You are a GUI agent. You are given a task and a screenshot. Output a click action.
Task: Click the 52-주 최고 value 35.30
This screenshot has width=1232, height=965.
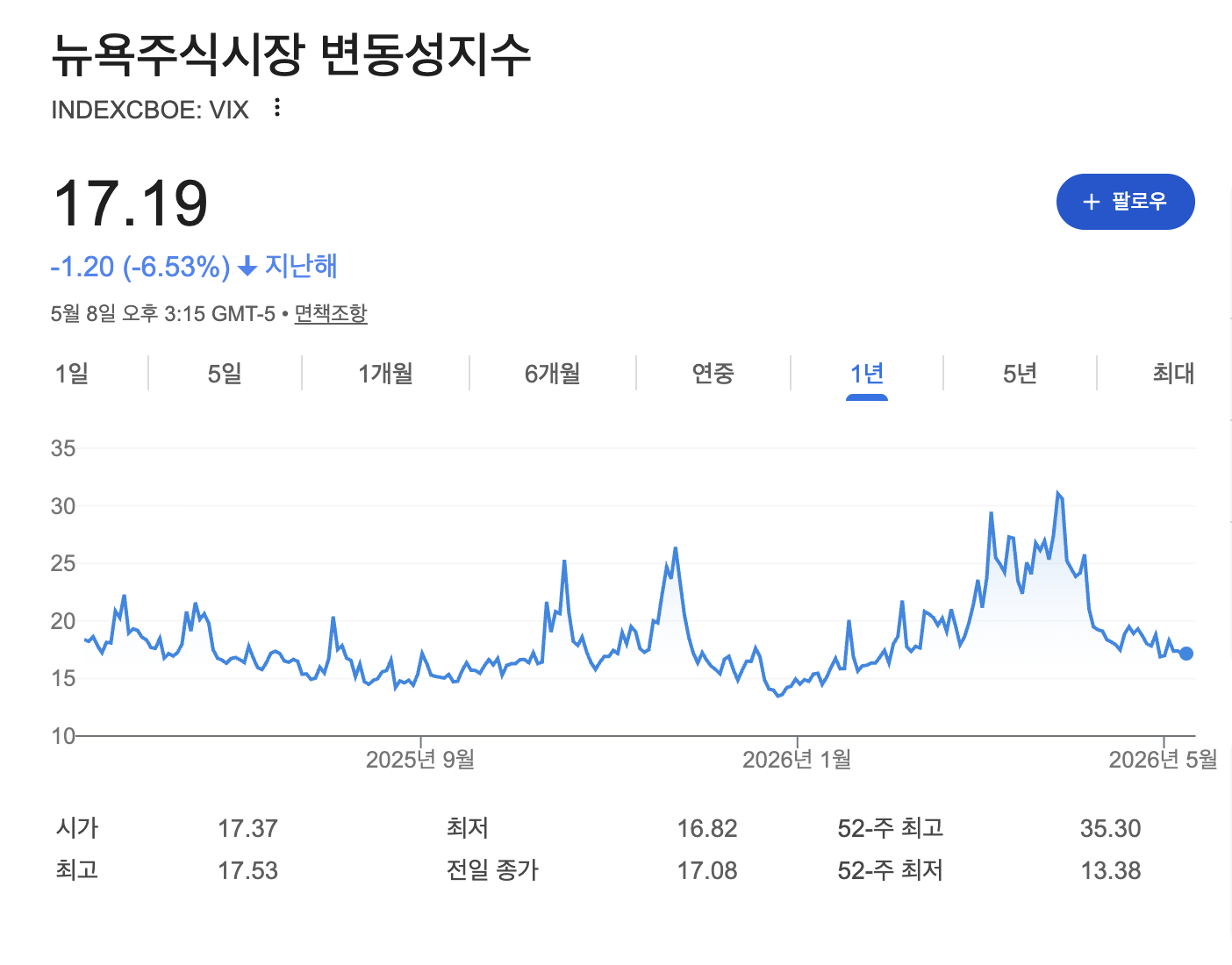1111,828
